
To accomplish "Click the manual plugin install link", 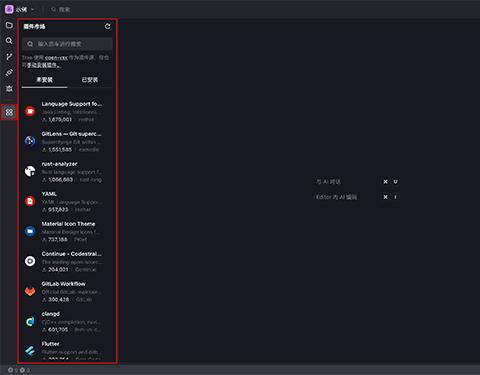I will (x=44, y=65).
